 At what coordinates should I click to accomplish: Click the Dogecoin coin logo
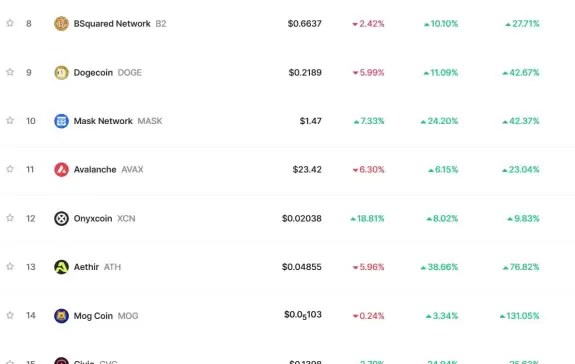point(61,73)
